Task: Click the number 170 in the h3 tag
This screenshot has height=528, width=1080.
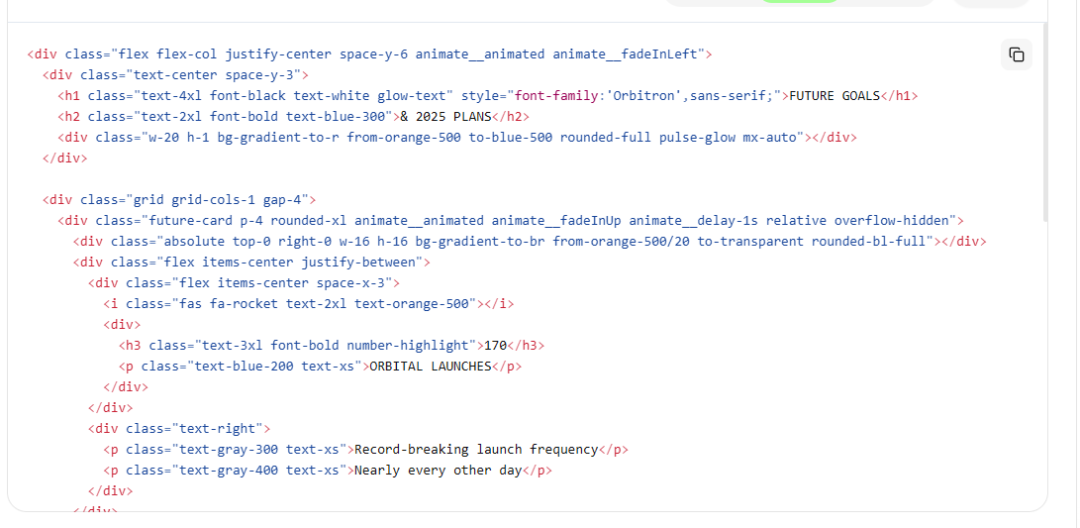Action: click(495, 346)
